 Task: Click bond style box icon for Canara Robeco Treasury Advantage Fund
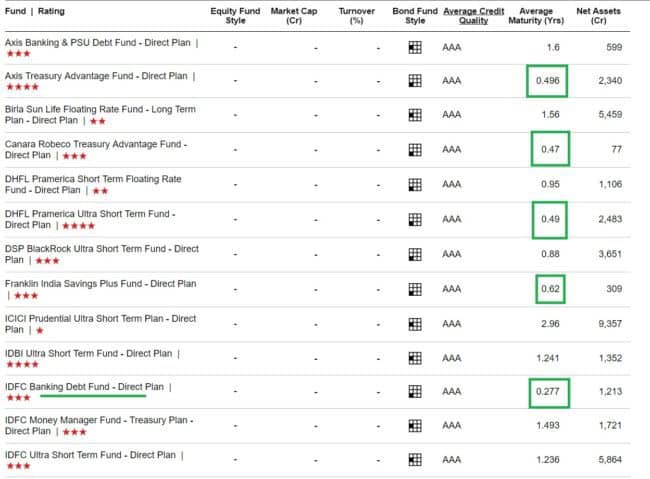pos(415,150)
